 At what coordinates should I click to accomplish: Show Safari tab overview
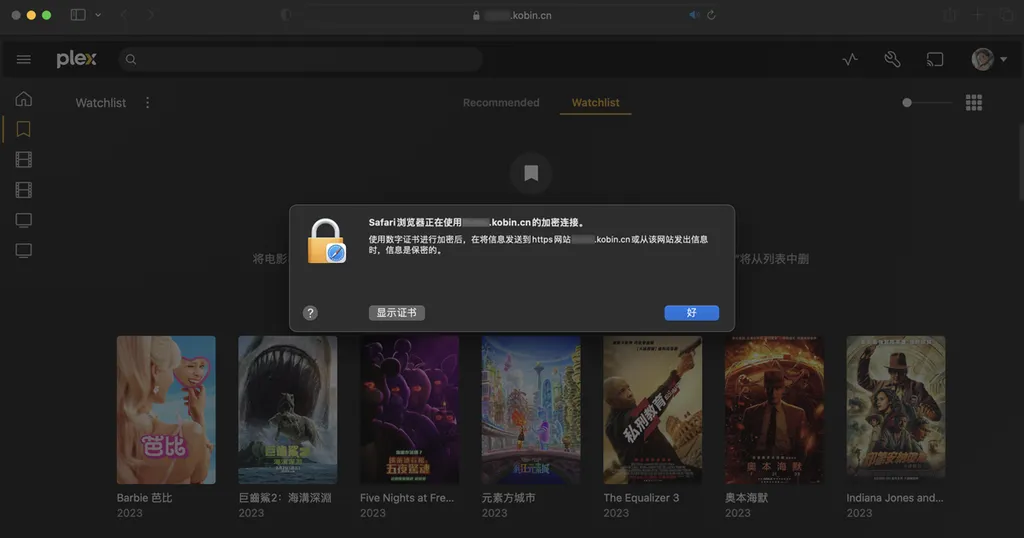[x=1006, y=15]
